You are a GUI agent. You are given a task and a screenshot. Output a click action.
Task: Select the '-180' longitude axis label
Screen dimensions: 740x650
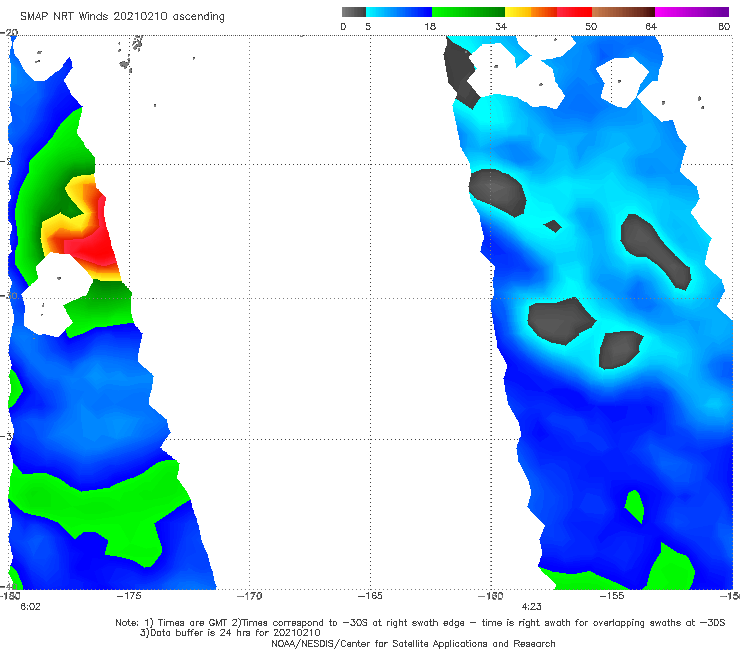[x=10, y=596]
